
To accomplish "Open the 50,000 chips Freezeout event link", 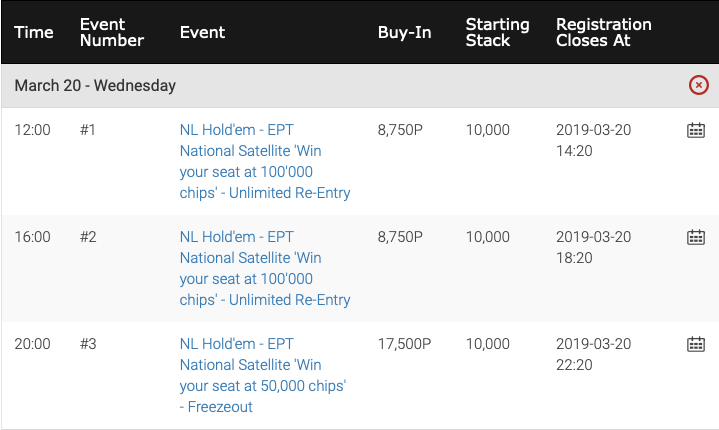I will pos(263,375).
